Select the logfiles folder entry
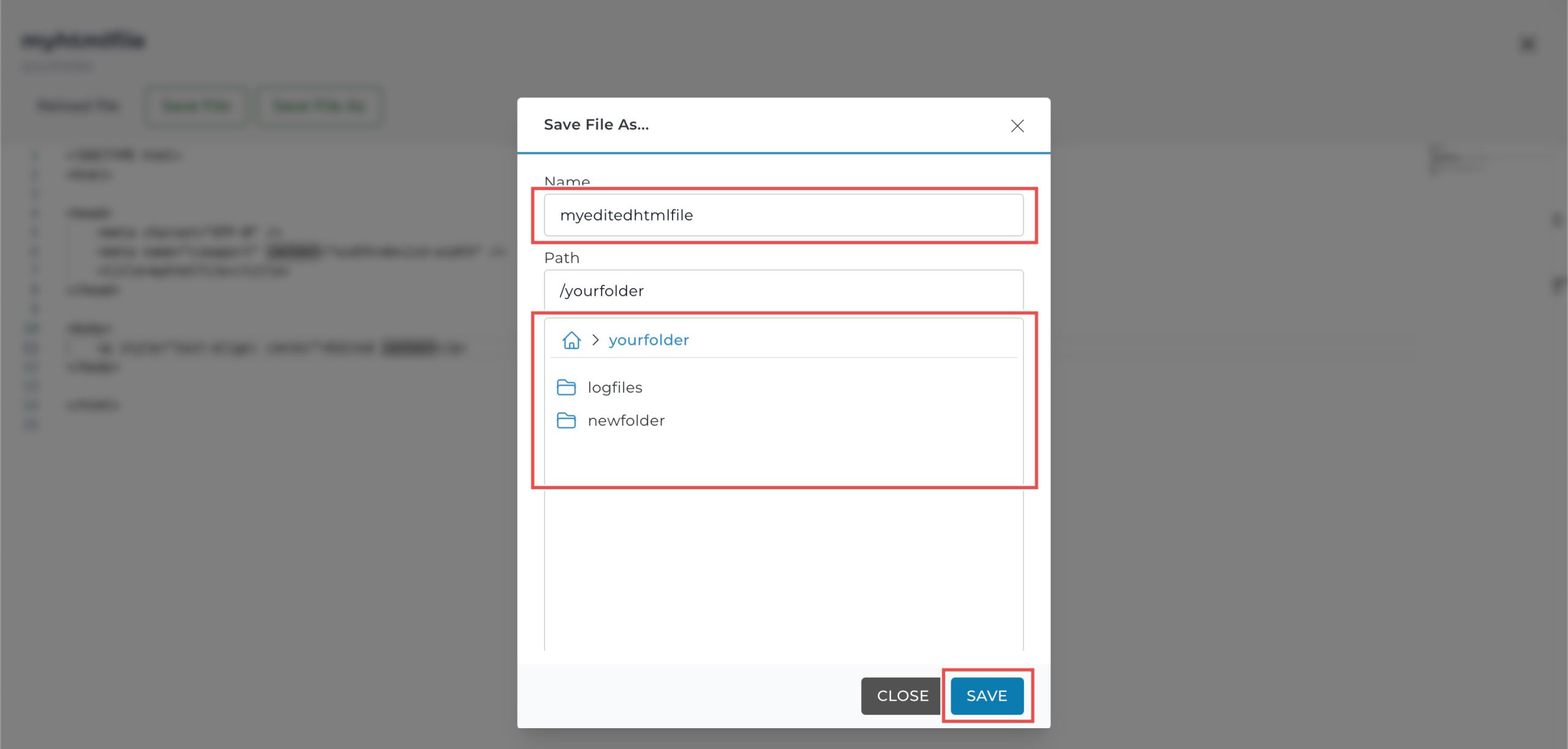The width and height of the screenshot is (1568, 749). [614, 387]
